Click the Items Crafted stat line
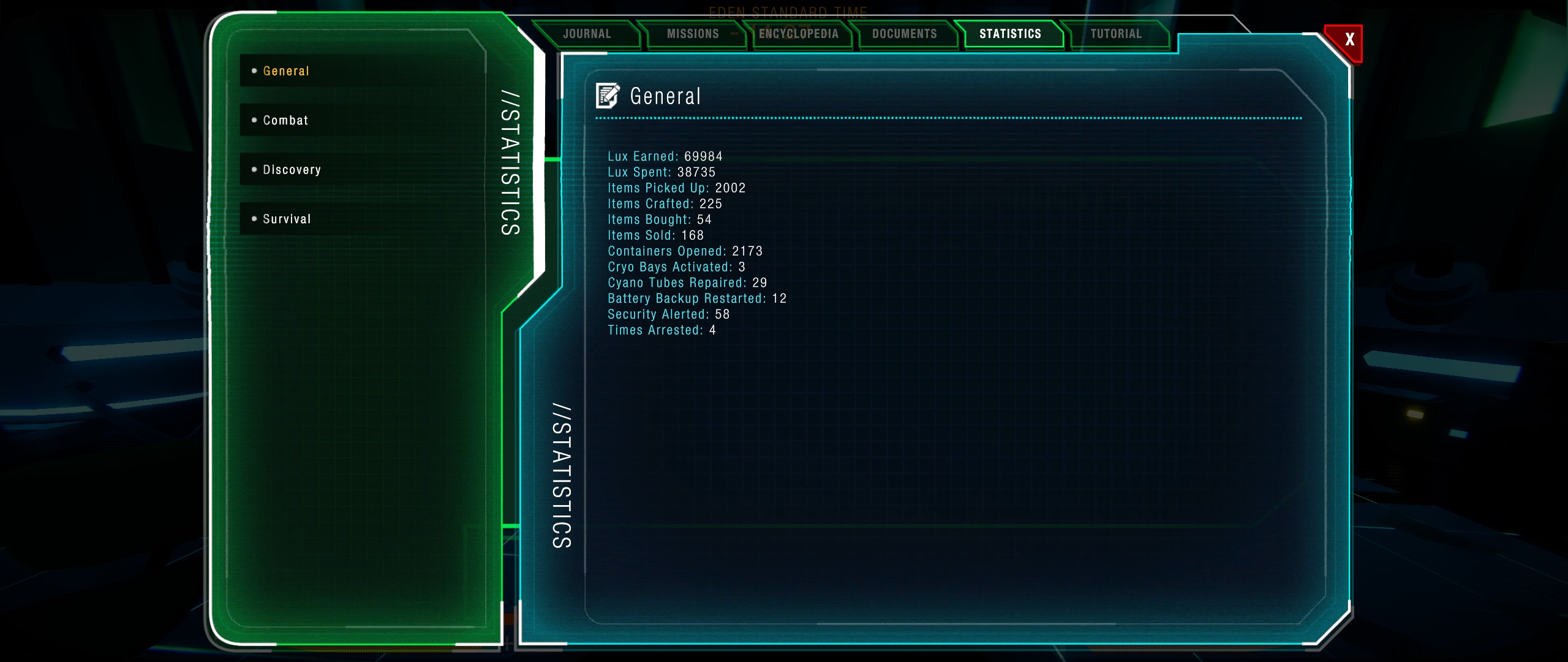Image resolution: width=1568 pixels, height=662 pixels. pos(665,204)
